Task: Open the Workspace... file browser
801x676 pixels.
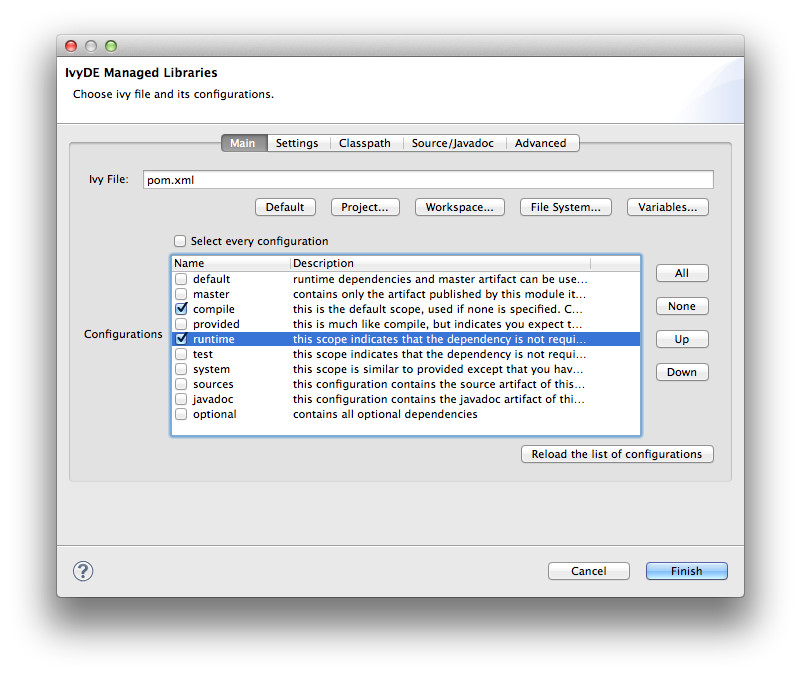Action: (x=459, y=207)
